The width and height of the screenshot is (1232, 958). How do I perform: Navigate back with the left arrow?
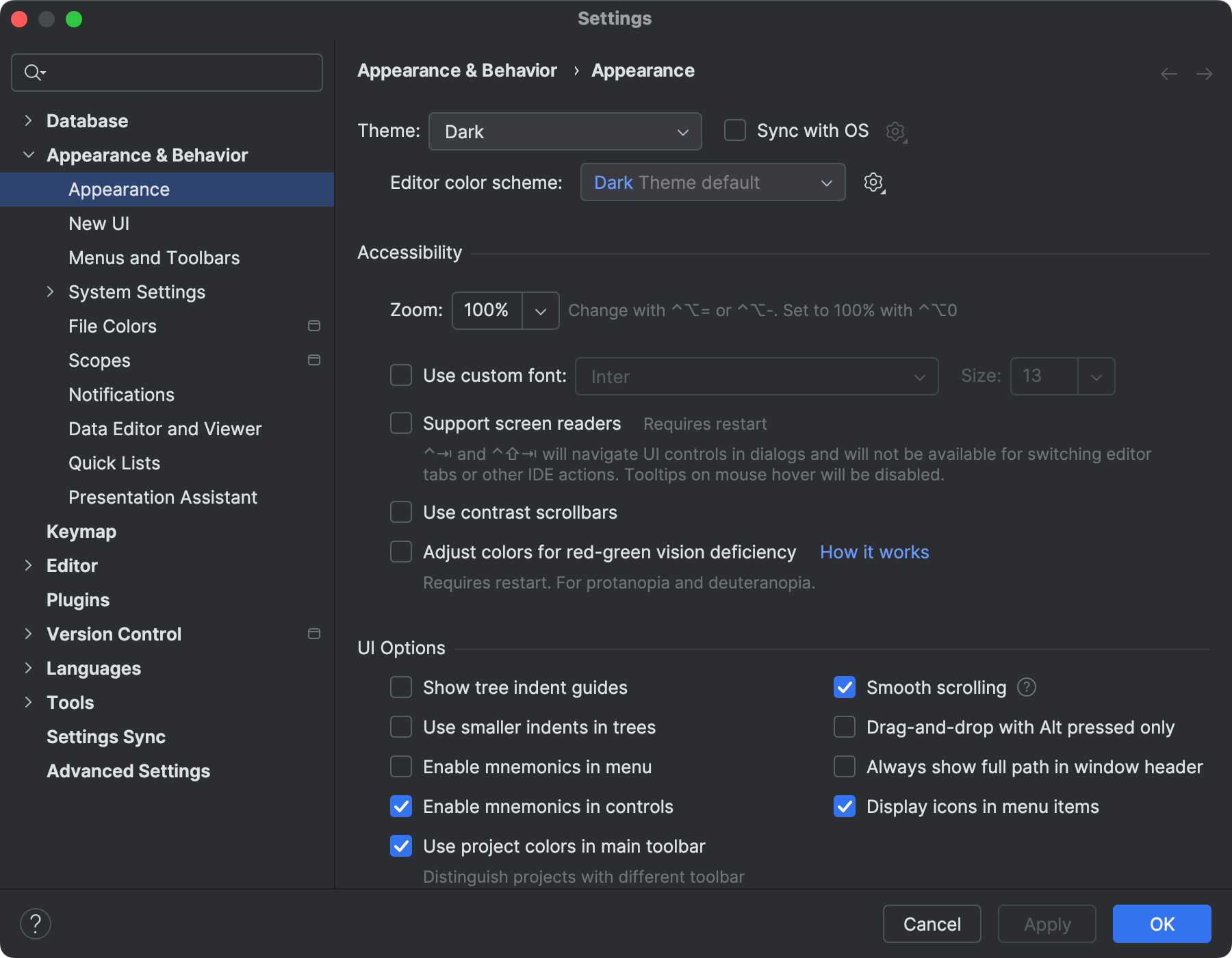click(x=1169, y=73)
